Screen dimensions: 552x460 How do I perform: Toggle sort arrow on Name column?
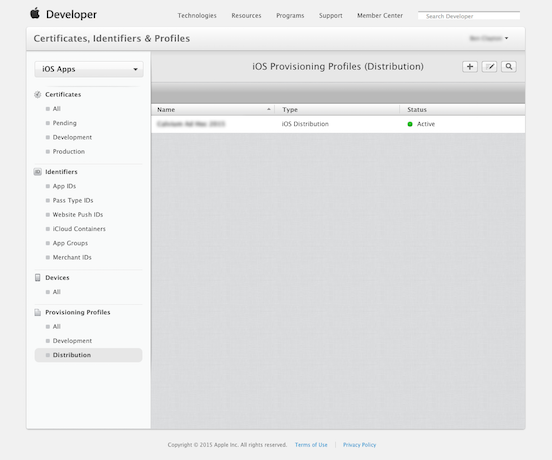tap(269, 109)
